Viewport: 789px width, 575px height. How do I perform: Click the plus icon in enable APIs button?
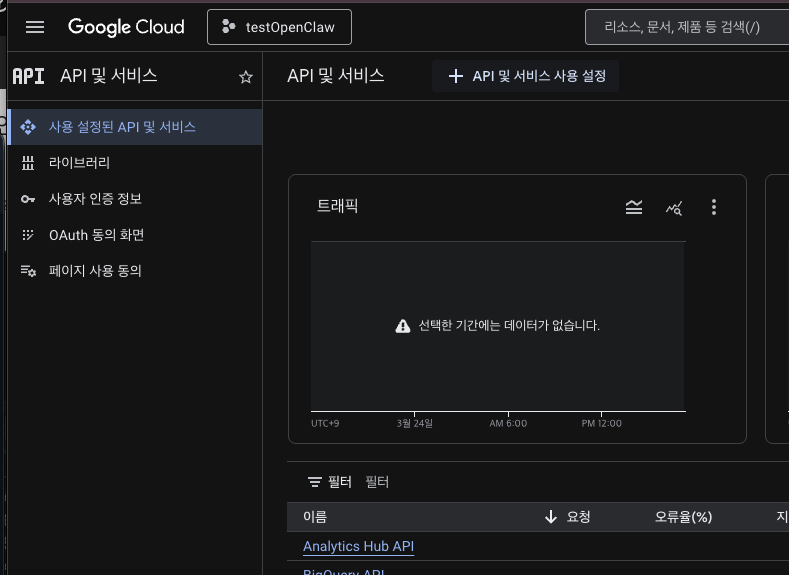coord(456,76)
